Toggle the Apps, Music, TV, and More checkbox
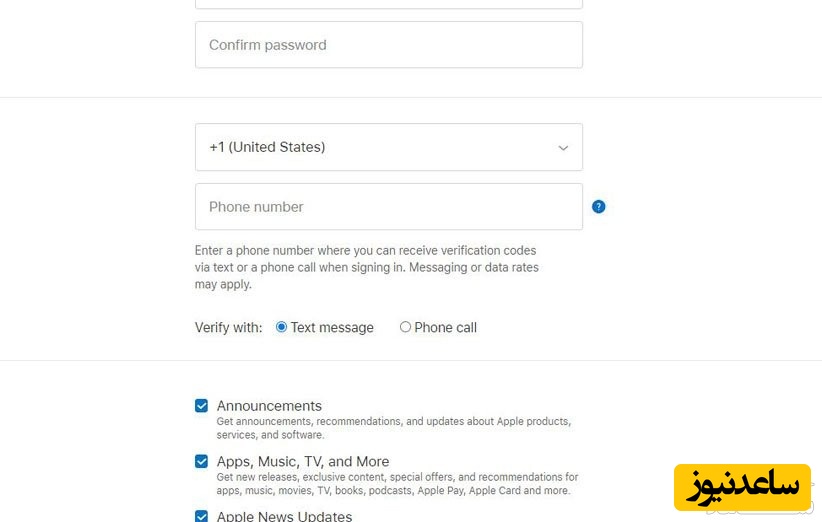The image size is (822, 522). [202, 462]
